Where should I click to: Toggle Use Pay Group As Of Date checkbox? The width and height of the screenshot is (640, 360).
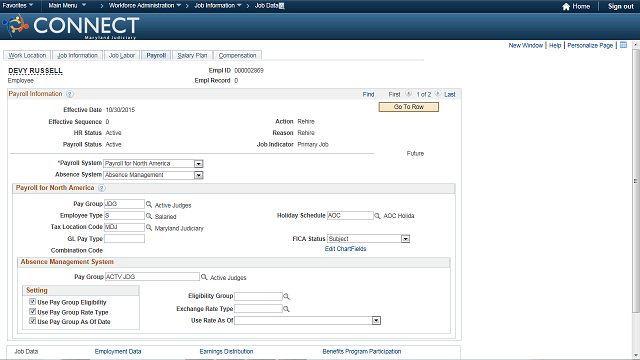pos(33,321)
